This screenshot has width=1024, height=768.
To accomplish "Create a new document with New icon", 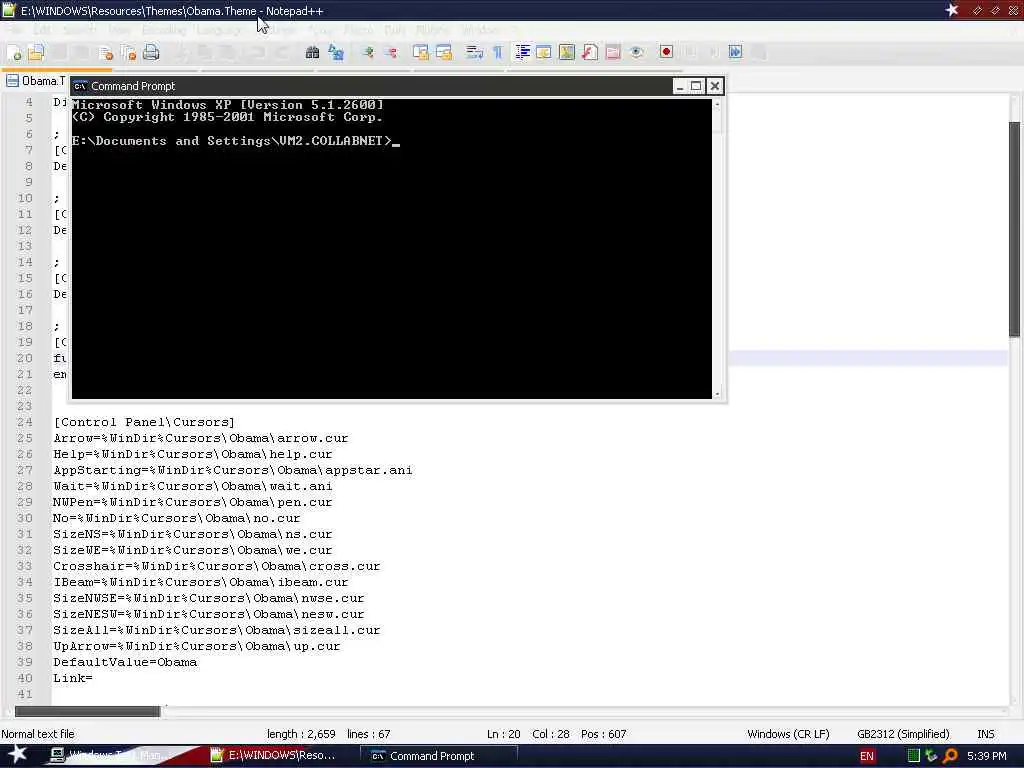I will (14, 53).
